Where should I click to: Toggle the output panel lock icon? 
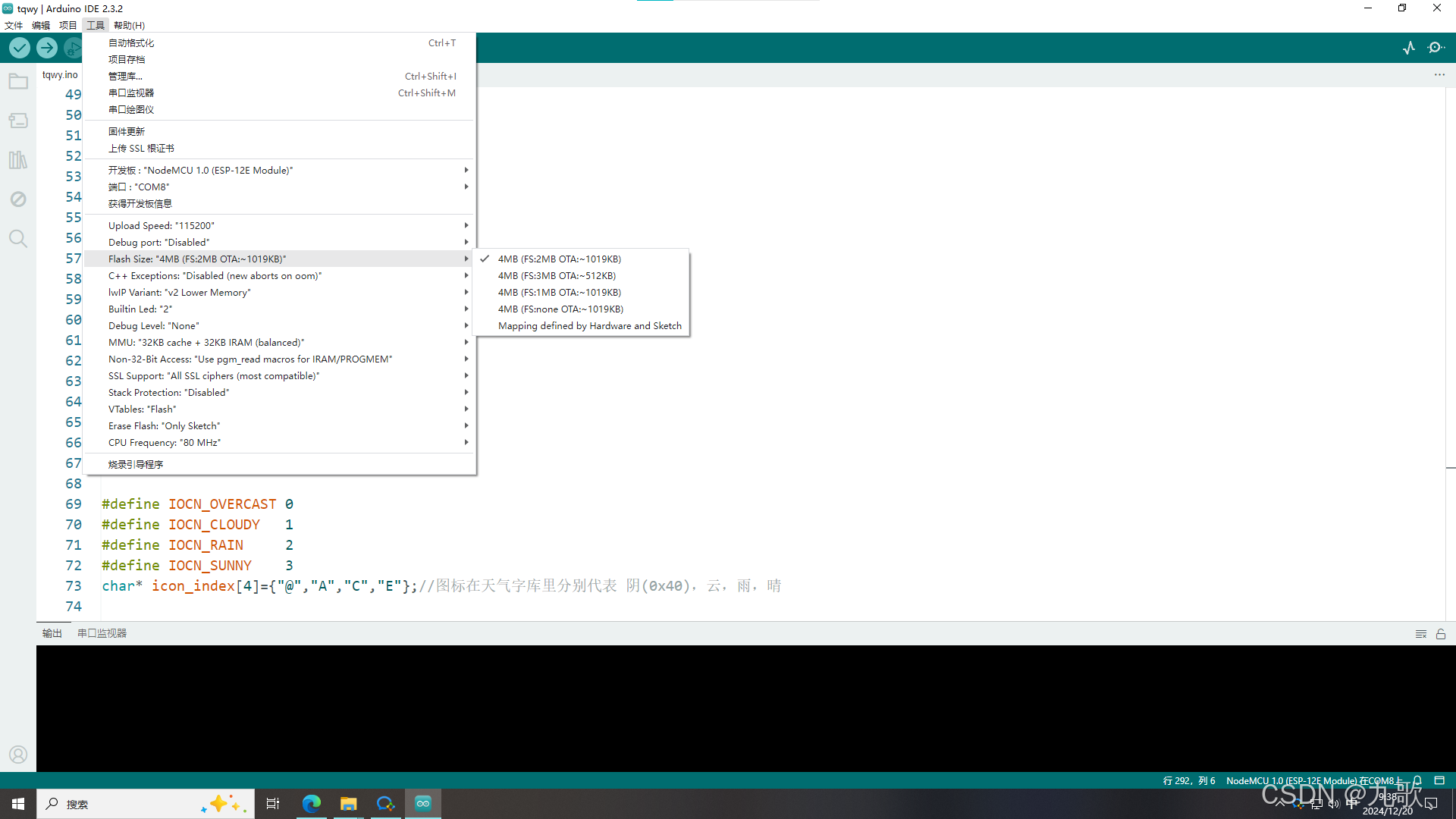tap(1440, 634)
